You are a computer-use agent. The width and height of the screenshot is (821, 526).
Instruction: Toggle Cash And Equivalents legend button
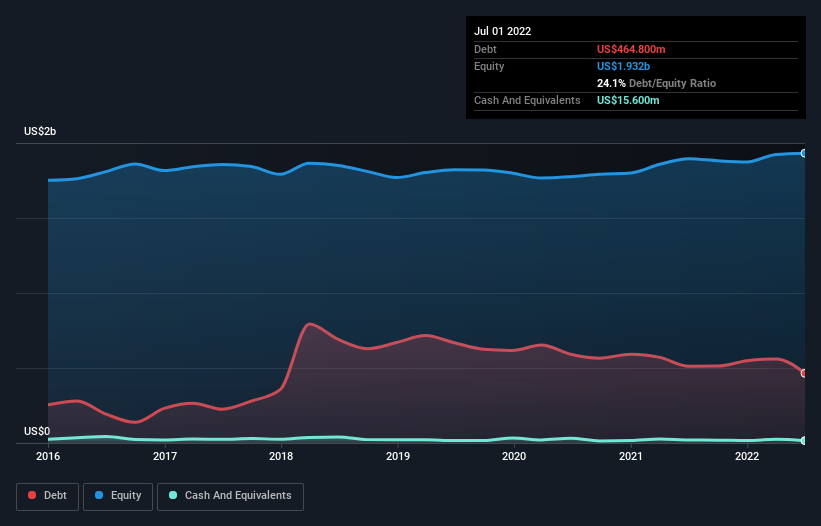point(230,496)
